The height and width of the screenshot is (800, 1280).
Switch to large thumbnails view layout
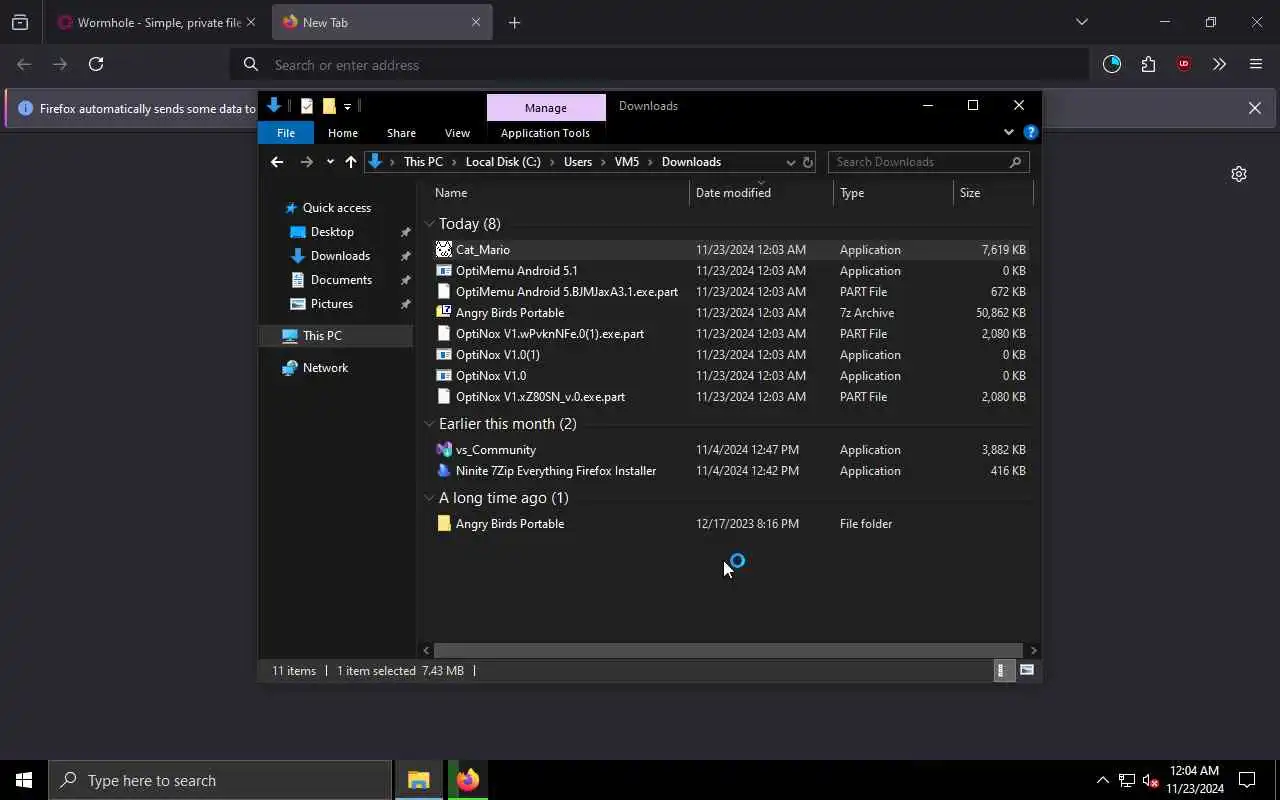click(1026, 671)
